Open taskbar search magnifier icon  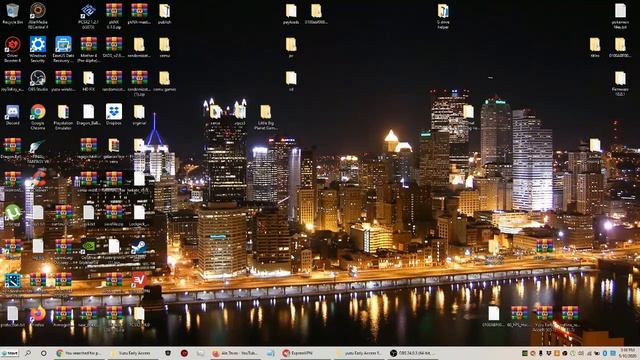click(28, 353)
